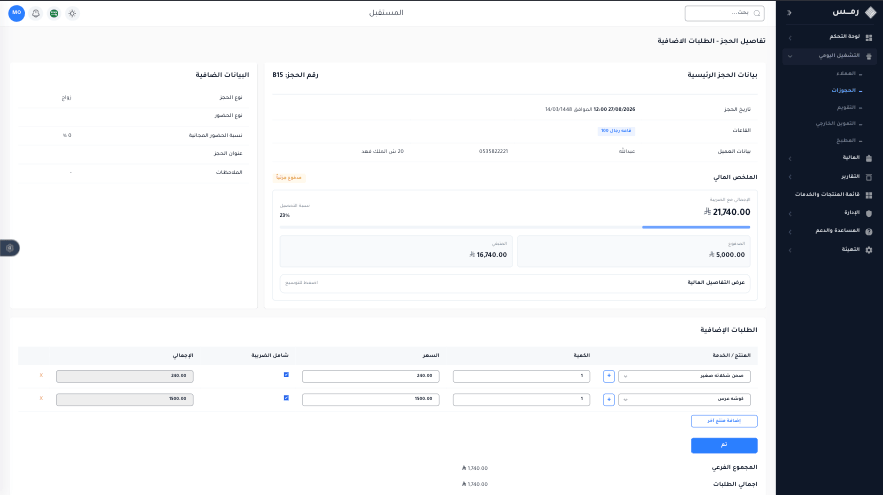Screen dimensions: 883x495
Task: Open قائمة المنتجات والخدمات menu item
Action: [x=829, y=194]
